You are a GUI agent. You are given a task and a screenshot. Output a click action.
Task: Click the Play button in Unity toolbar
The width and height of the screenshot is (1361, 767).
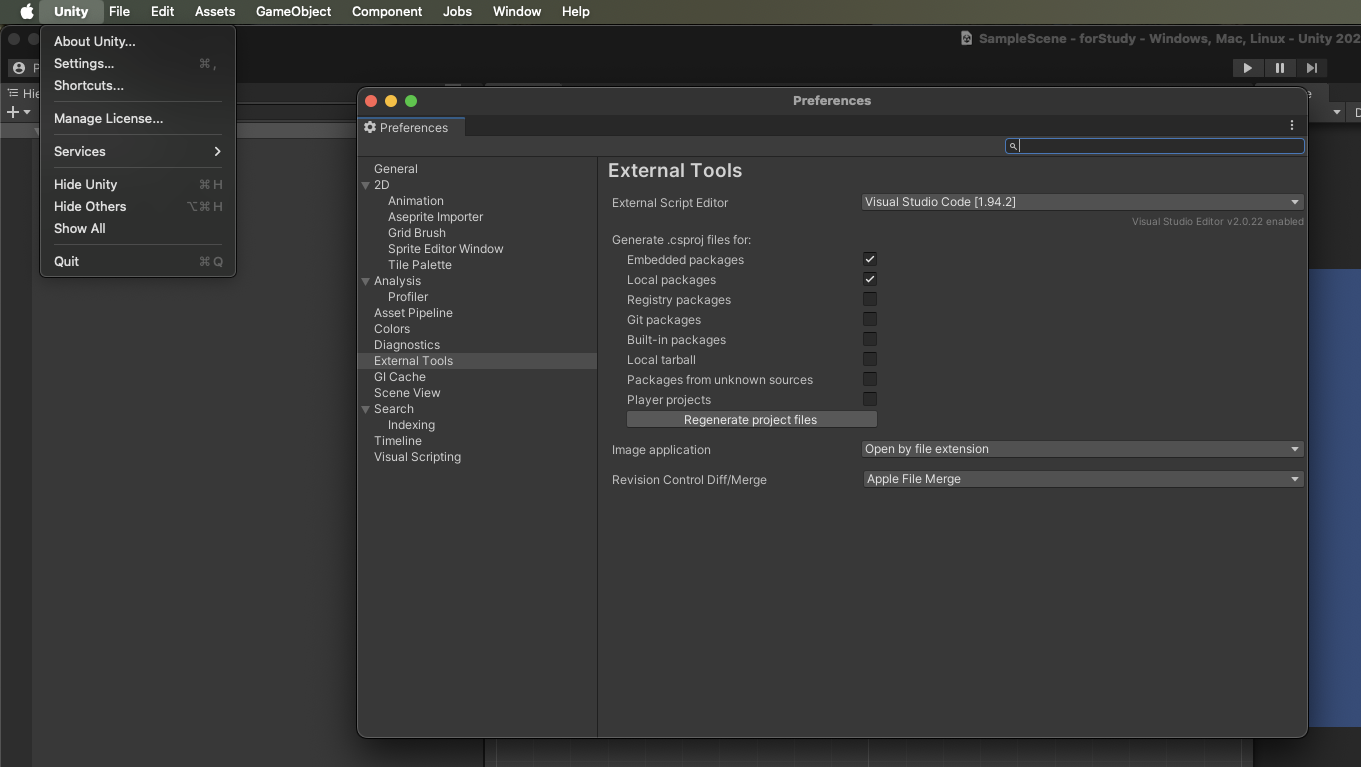pos(1247,68)
